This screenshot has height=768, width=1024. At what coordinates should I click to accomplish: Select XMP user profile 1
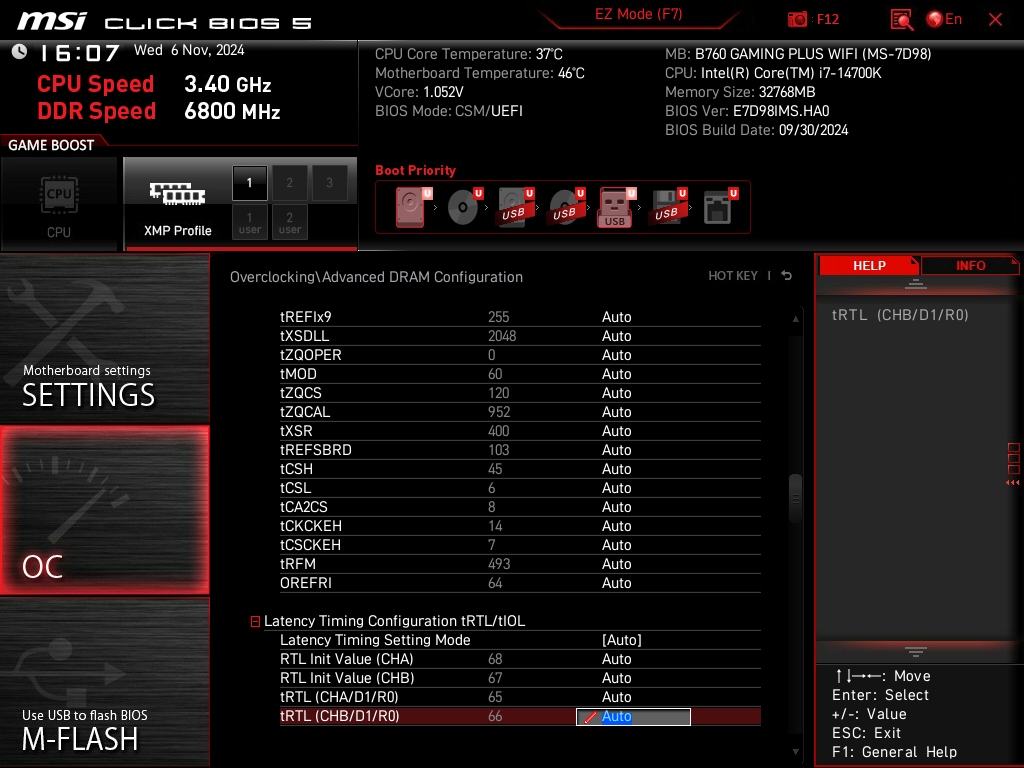(249, 222)
